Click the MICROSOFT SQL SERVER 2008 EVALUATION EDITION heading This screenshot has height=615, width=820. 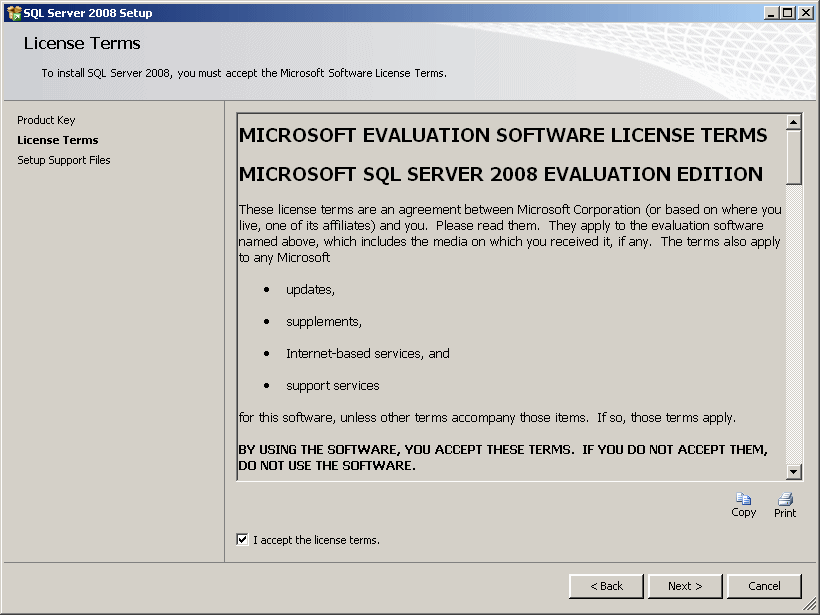click(500, 174)
